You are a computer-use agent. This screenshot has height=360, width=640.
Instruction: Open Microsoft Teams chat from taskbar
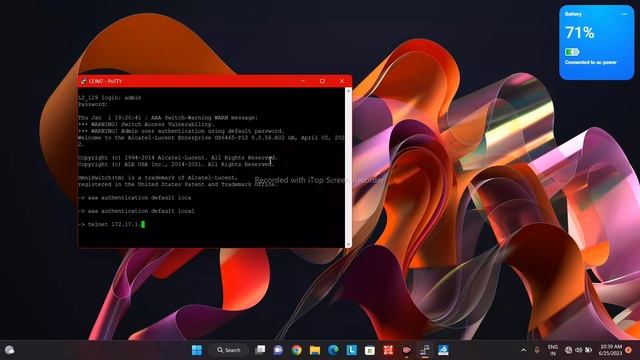click(x=278, y=350)
